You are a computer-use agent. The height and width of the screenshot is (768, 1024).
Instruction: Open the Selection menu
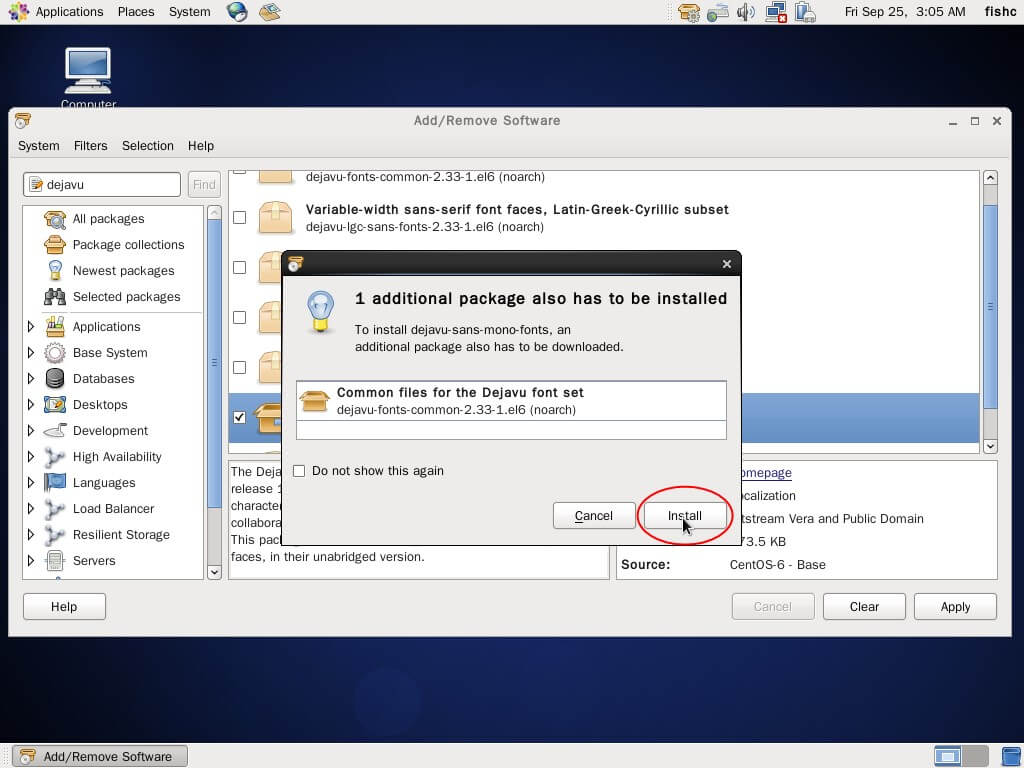[147, 146]
